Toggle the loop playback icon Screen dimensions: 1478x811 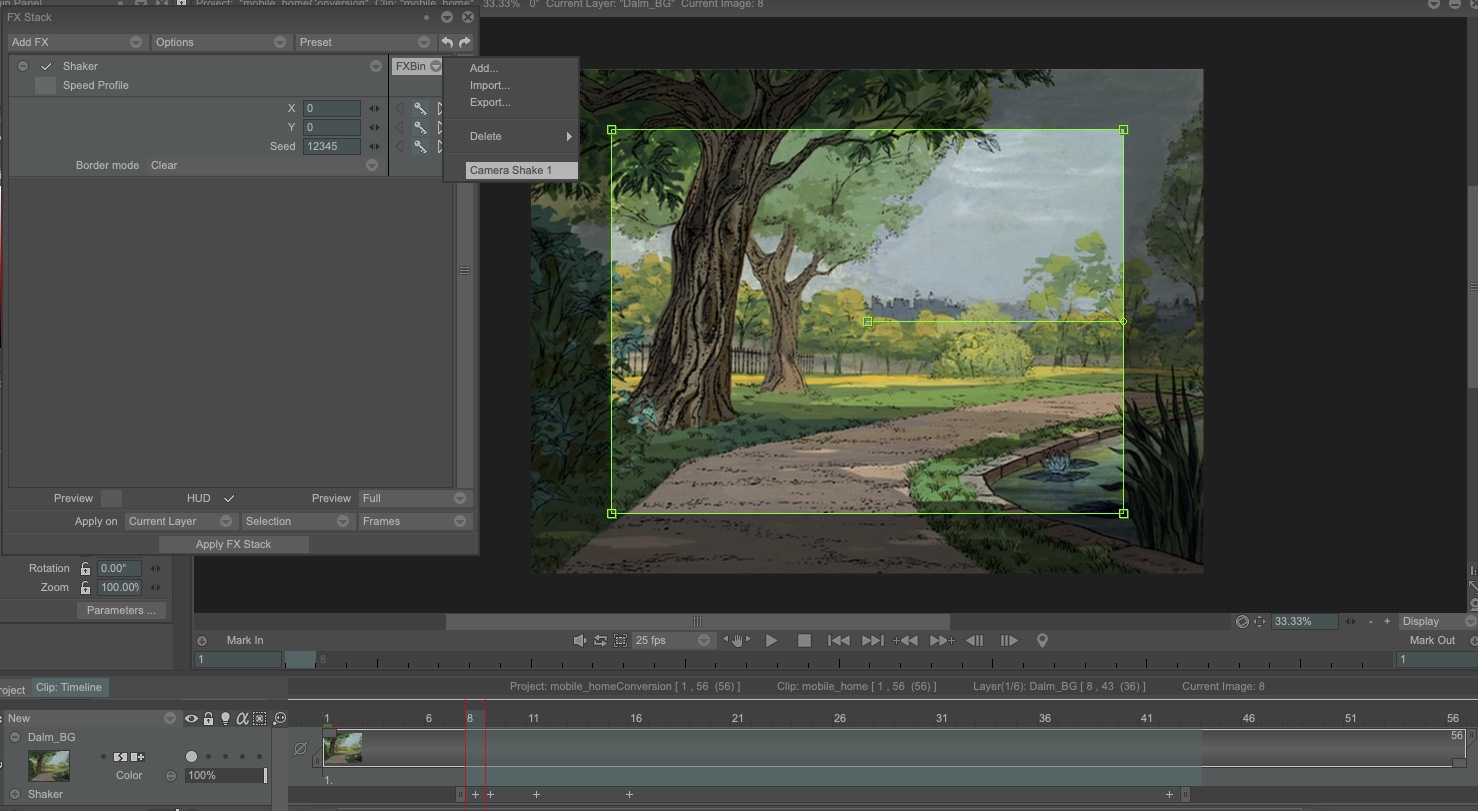pos(600,640)
